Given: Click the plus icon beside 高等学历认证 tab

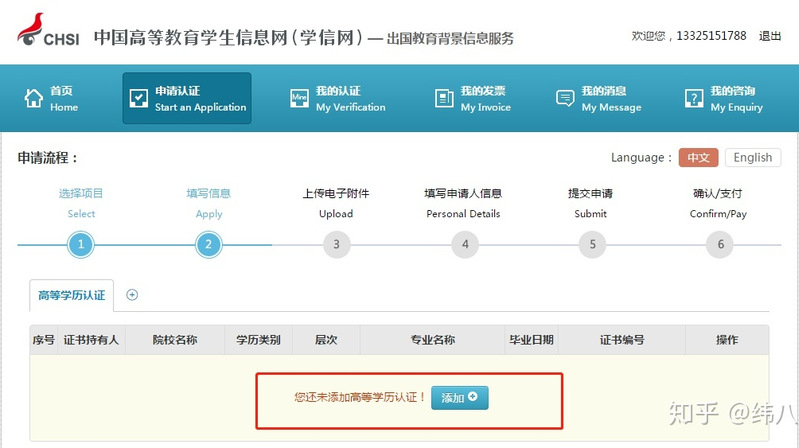Looking at the screenshot, I should (132, 295).
